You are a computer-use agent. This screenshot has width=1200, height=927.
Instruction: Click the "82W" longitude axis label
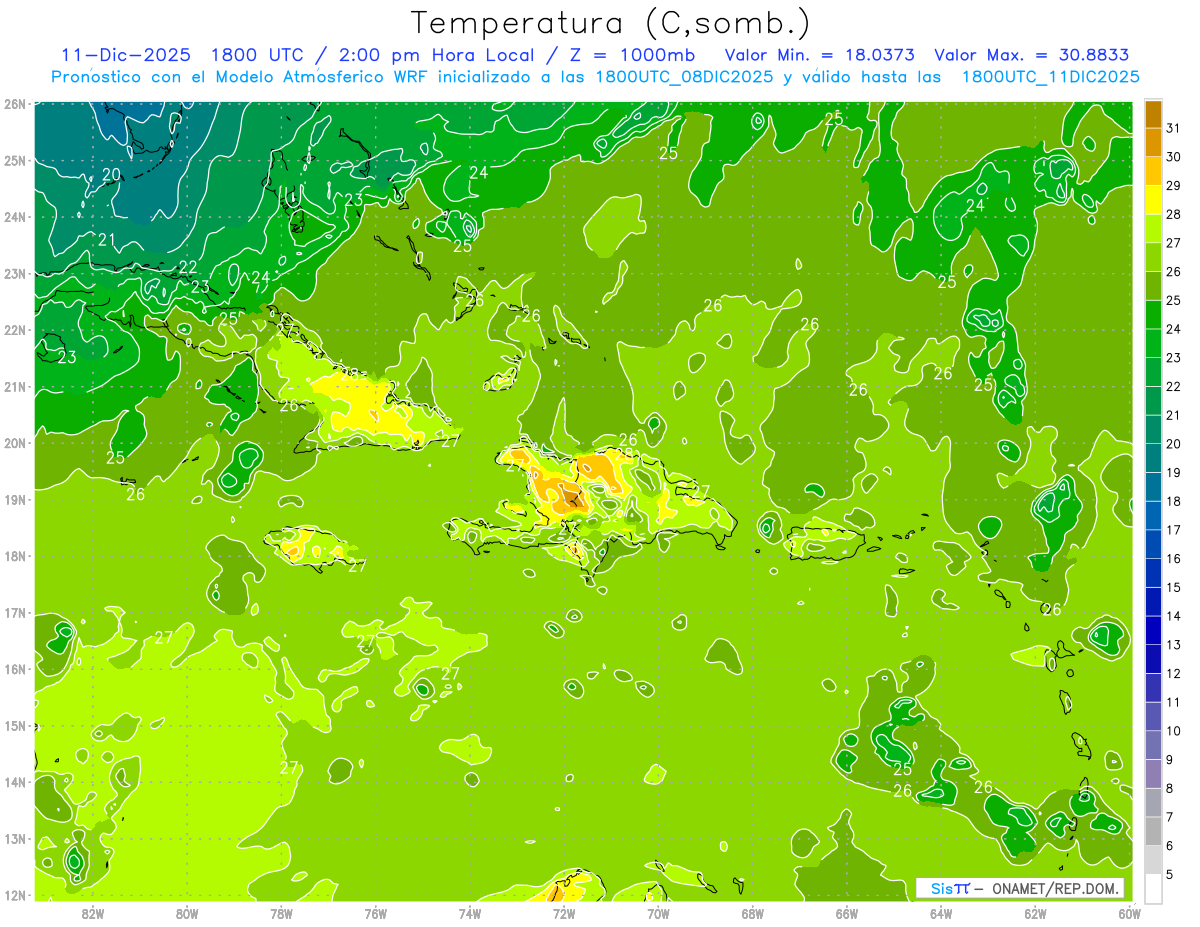93,913
